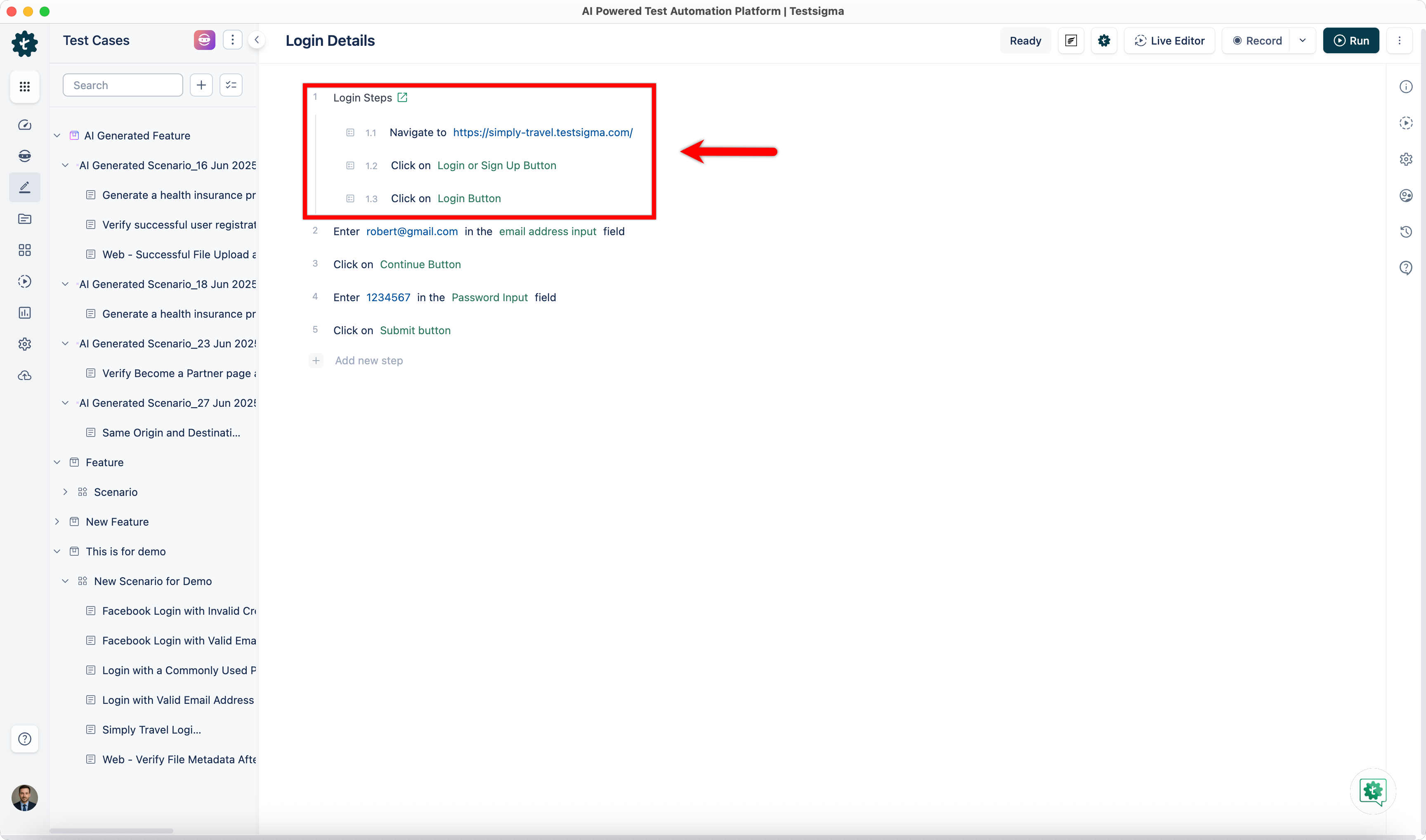Open the step settings gear icon in header
1426x840 pixels.
click(x=1103, y=41)
